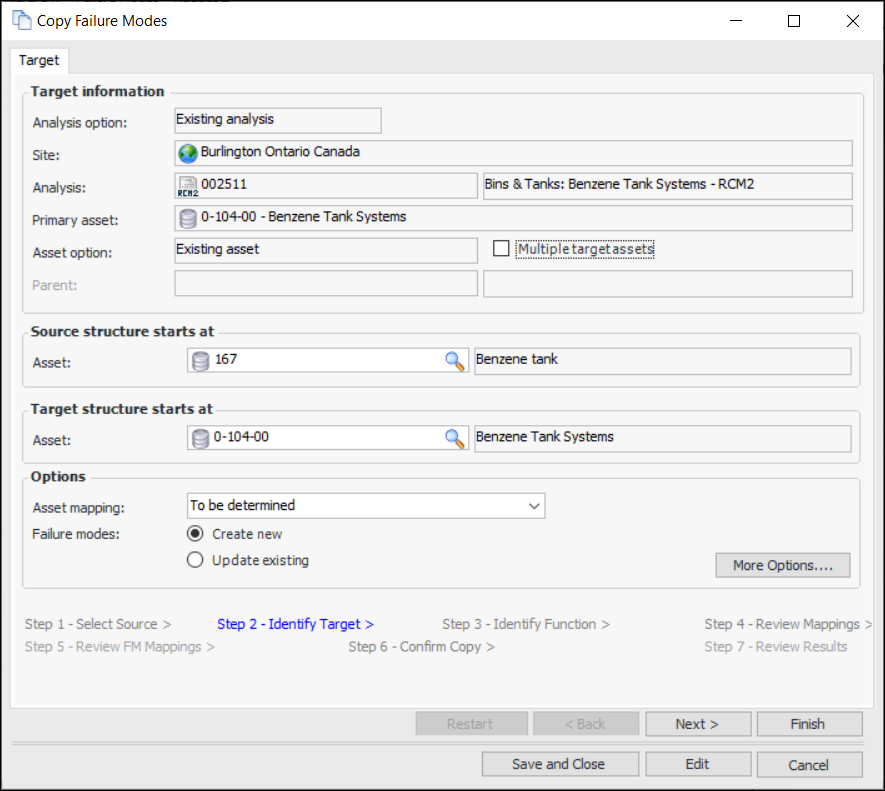
Task: Select the Create new failure modes option
Action: tap(196, 534)
